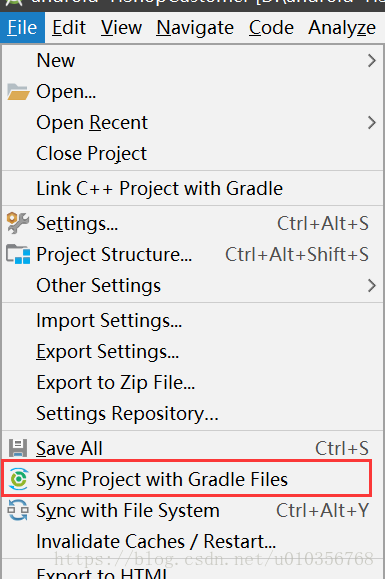The height and width of the screenshot is (579, 385).
Task: Expand the Open Recent submenu arrow
Action: 372,123
